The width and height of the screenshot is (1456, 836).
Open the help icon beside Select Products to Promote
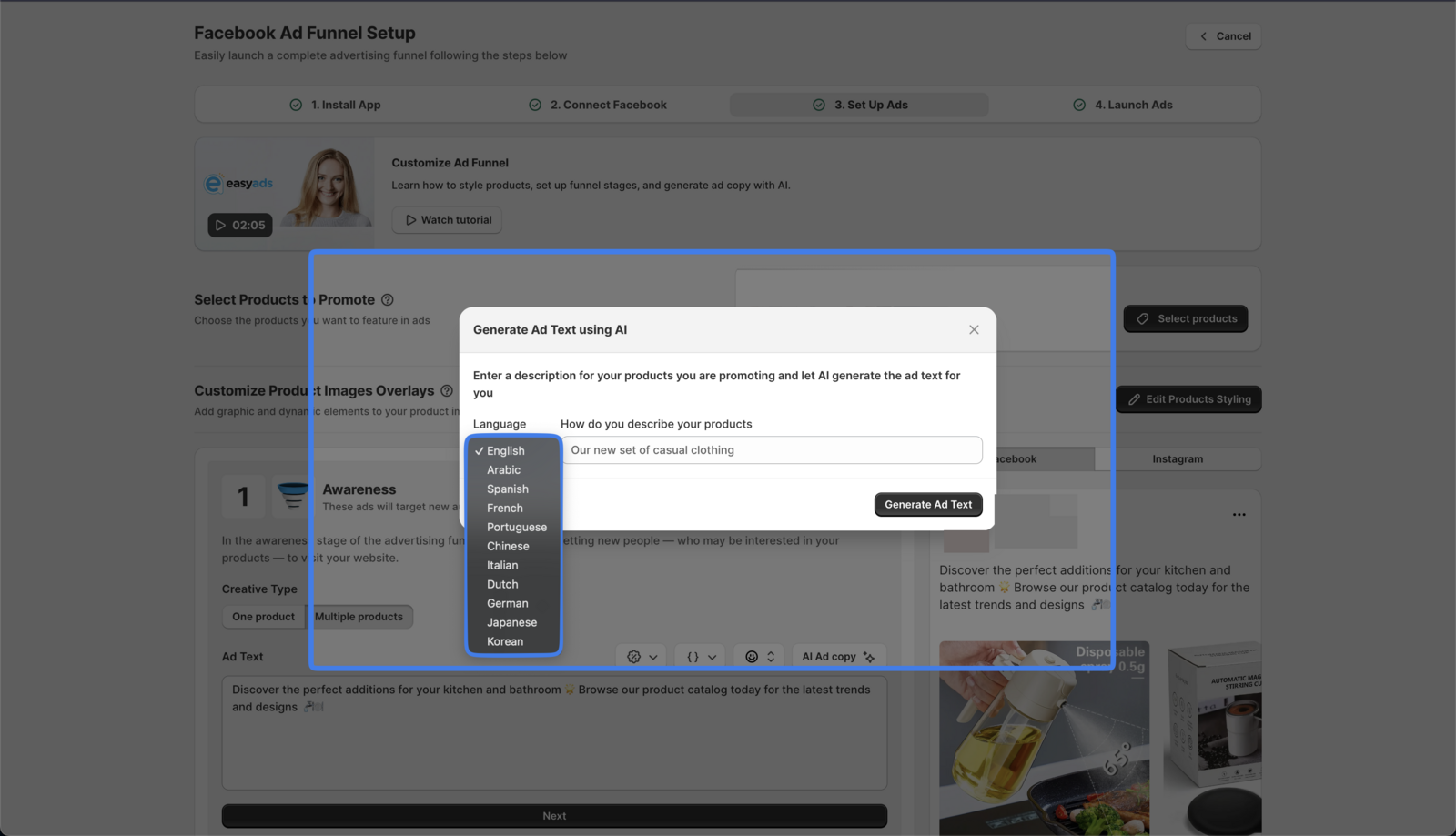[387, 299]
